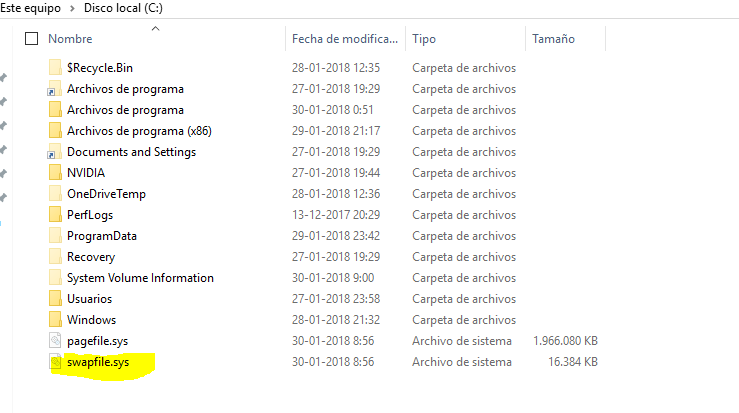Select Archivos de programa (x86) entry
The width and height of the screenshot is (739, 413).
tap(139, 131)
